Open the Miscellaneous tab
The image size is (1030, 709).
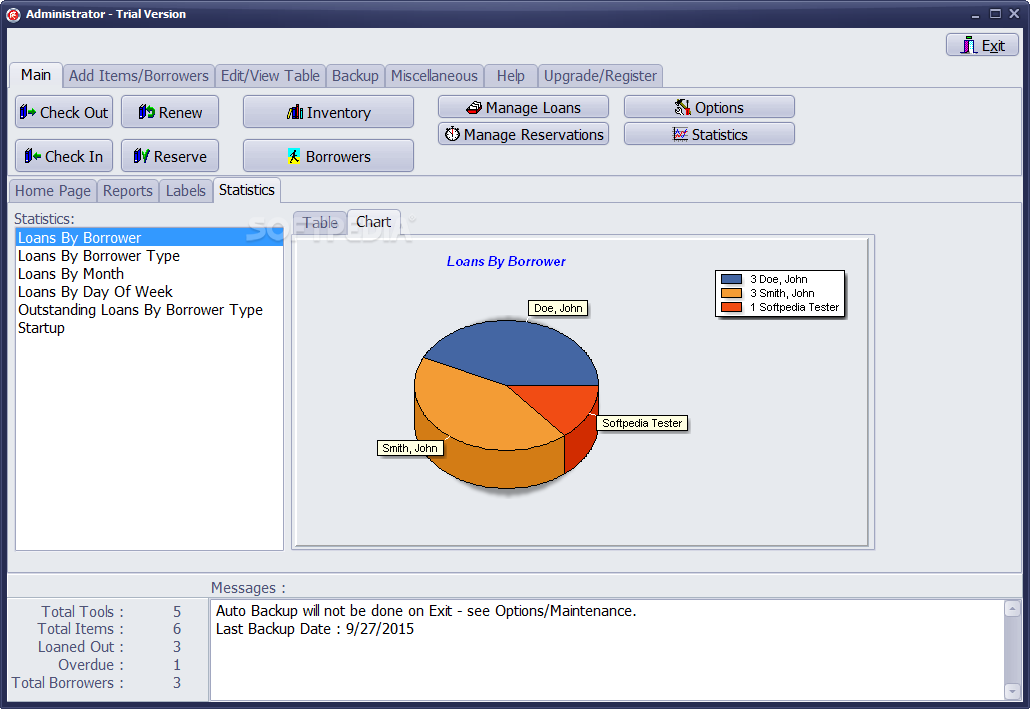434,76
